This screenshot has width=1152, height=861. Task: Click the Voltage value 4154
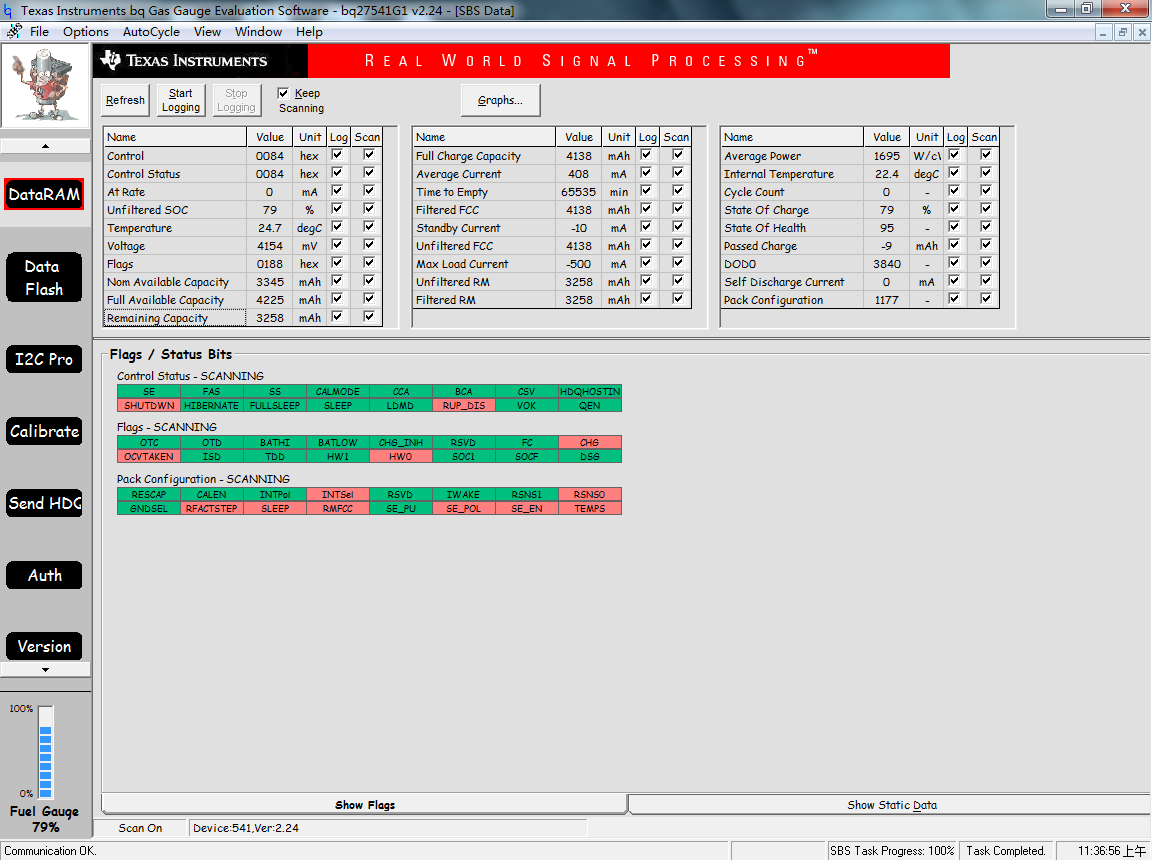270,246
